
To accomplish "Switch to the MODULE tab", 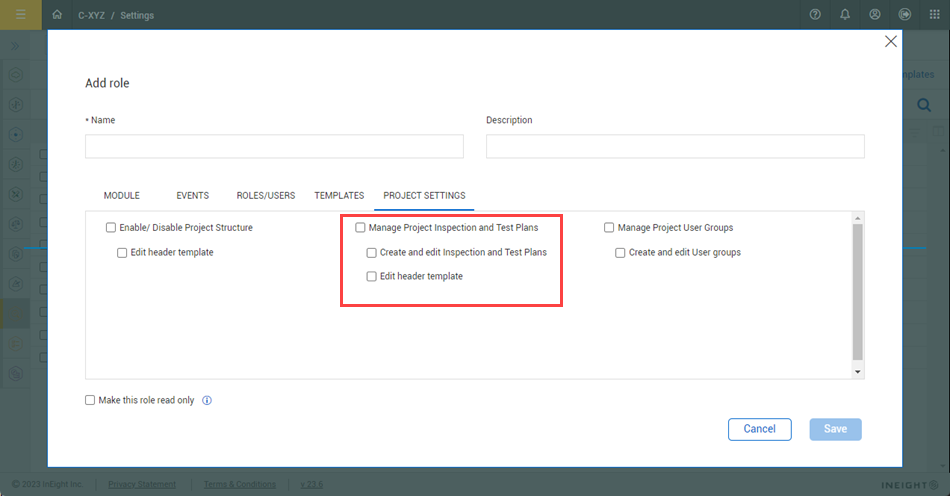I will point(122,196).
